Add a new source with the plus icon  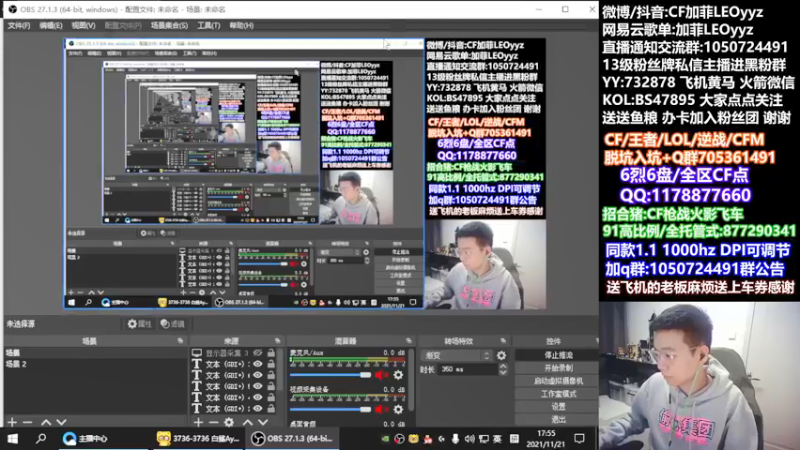coord(198,422)
